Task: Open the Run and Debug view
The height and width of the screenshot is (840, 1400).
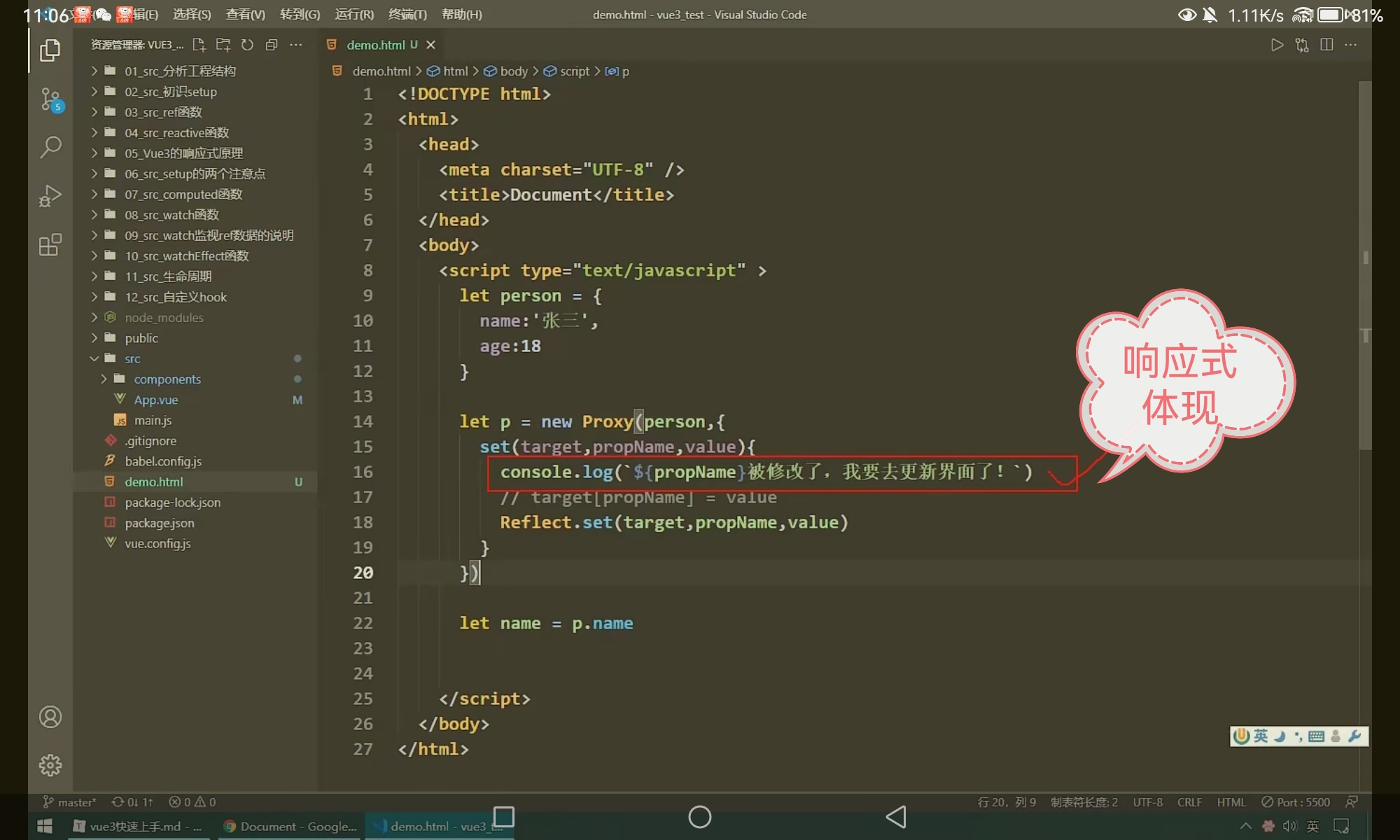Action: 50,196
